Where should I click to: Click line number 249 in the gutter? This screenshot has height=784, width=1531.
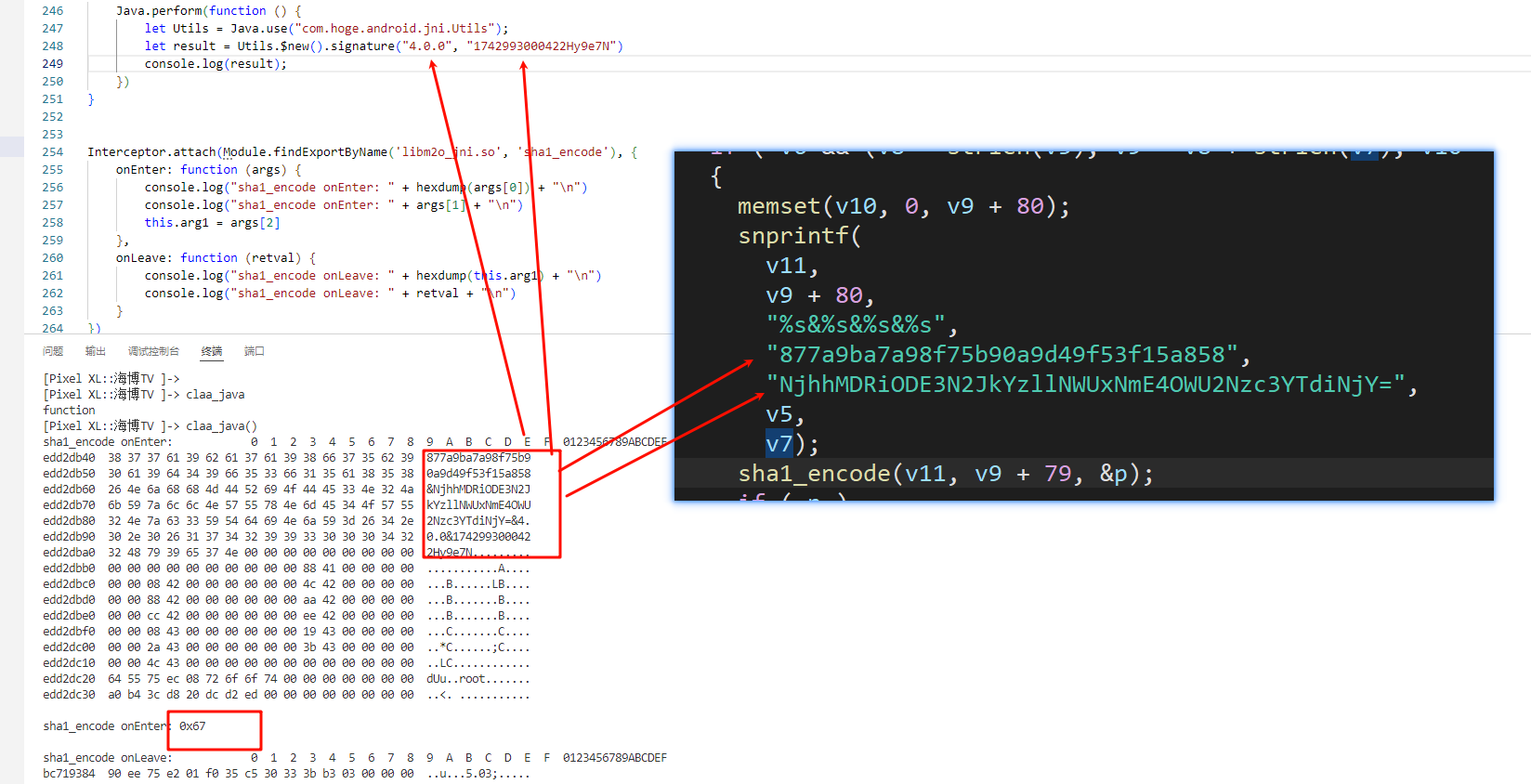(53, 64)
